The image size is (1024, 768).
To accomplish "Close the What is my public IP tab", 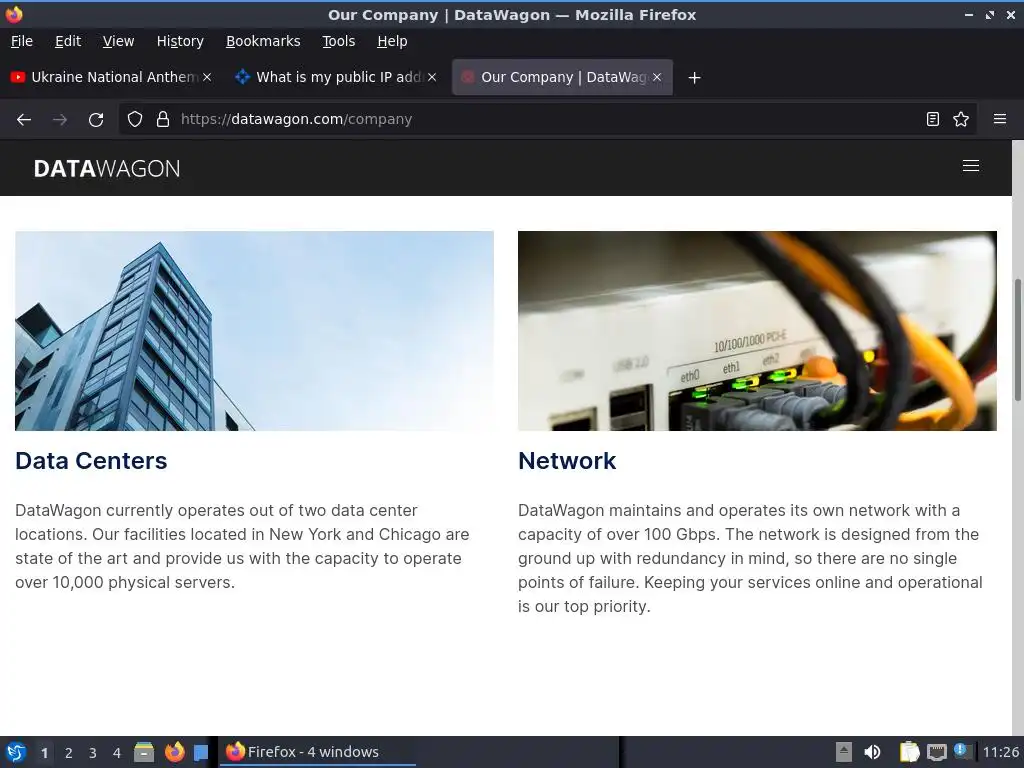I will click(432, 77).
